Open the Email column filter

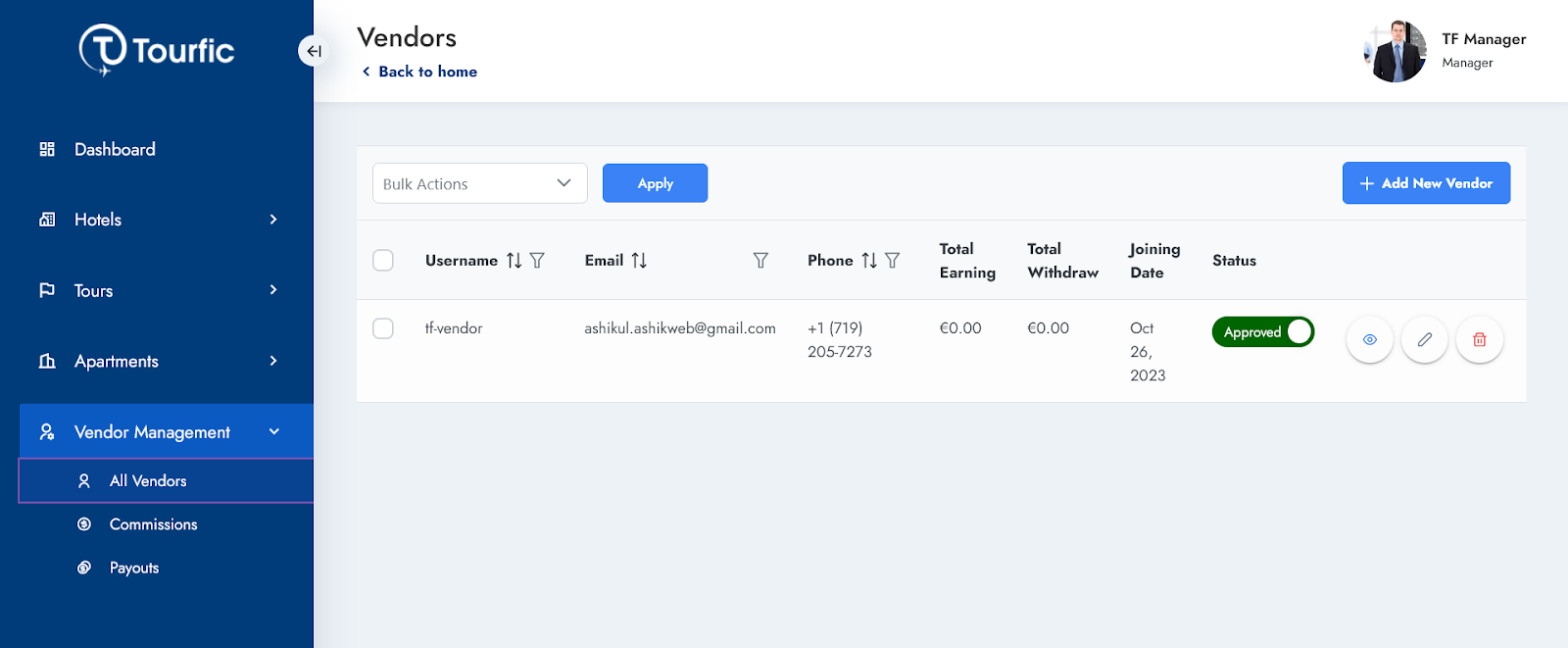(x=760, y=261)
